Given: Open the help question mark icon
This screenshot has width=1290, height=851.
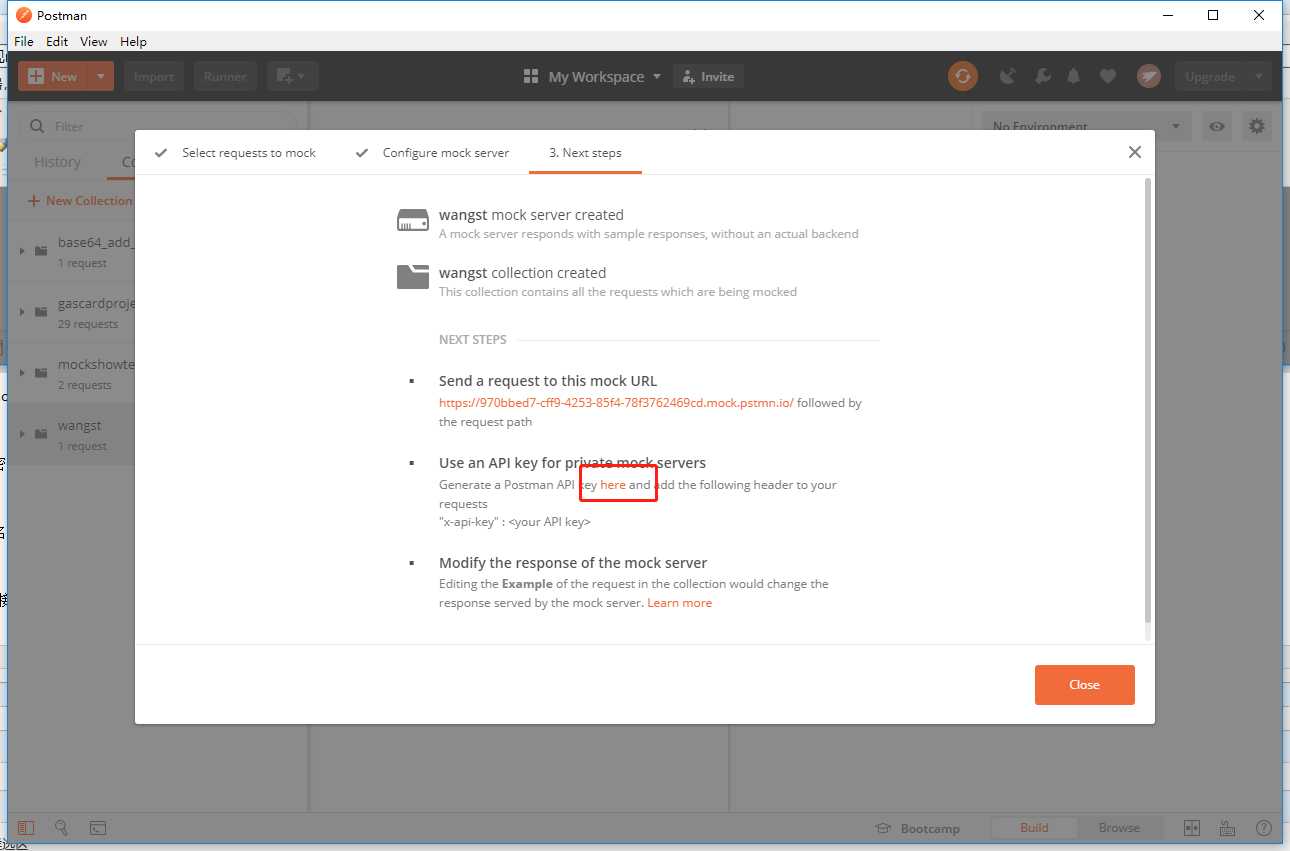Looking at the screenshot, I should click(x=1263, y=828).
